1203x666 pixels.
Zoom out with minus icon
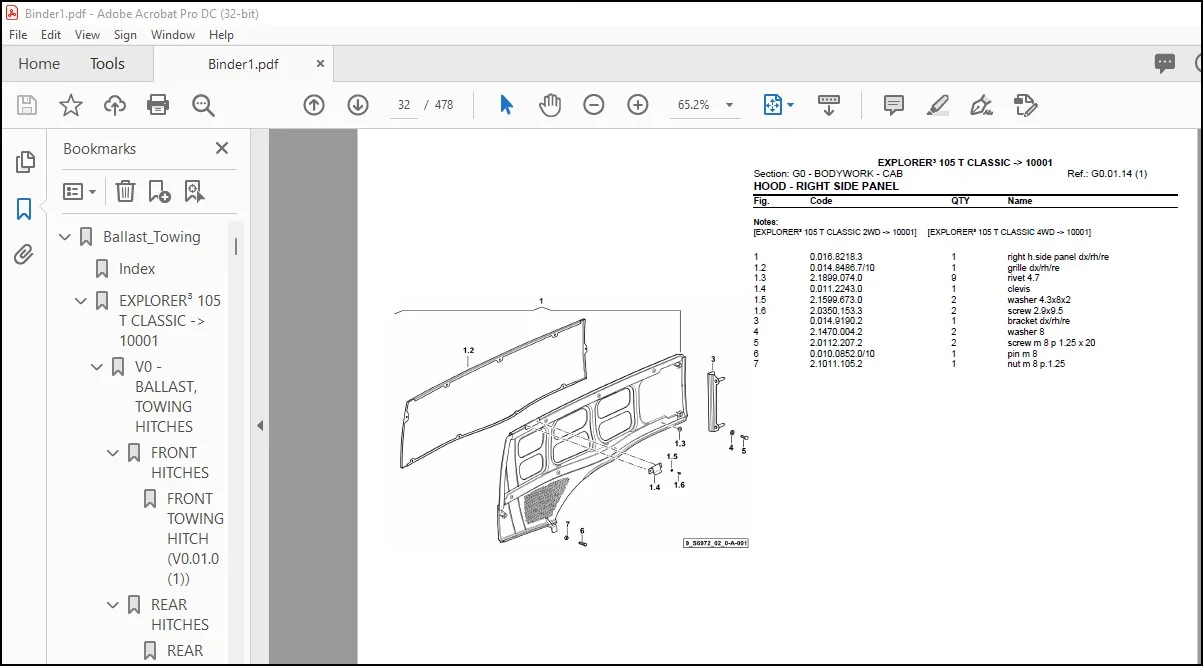(594, 105)
